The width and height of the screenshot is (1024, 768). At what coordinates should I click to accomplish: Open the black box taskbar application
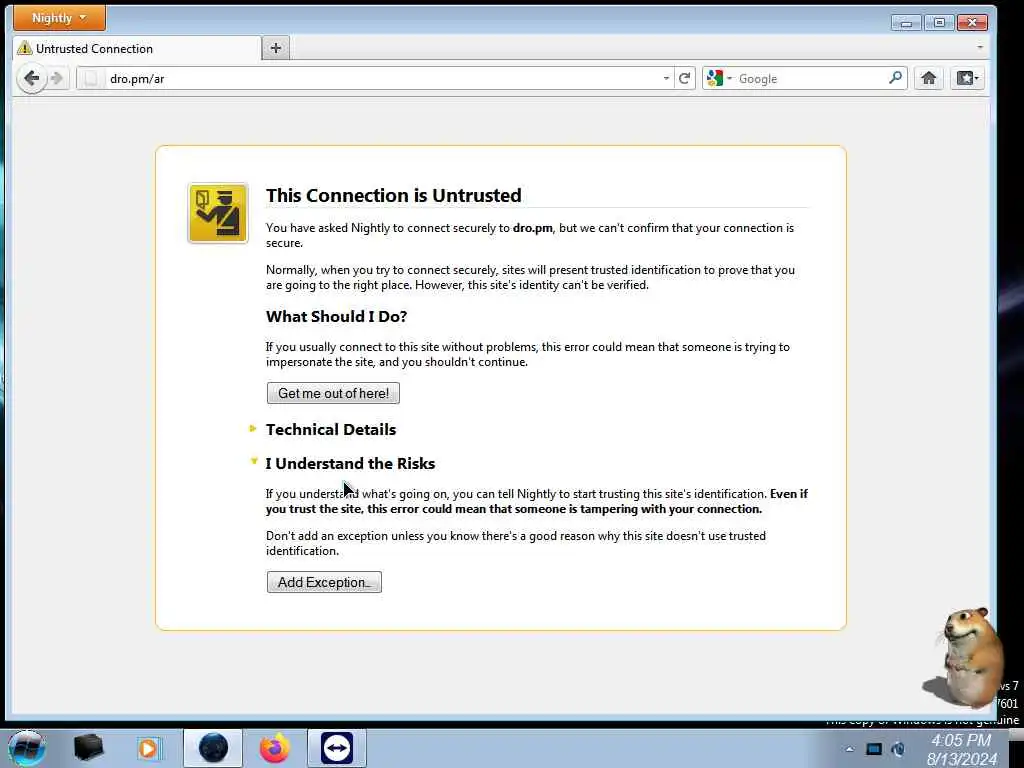[88, 748]
